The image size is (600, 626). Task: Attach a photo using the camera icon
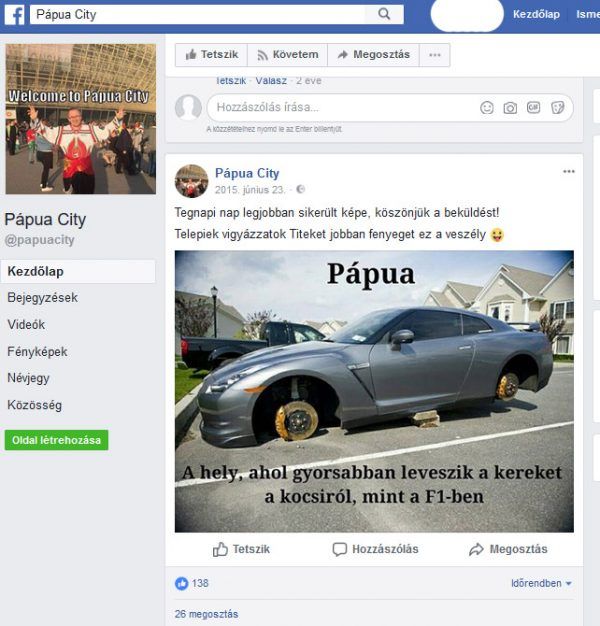click(510, 108)
